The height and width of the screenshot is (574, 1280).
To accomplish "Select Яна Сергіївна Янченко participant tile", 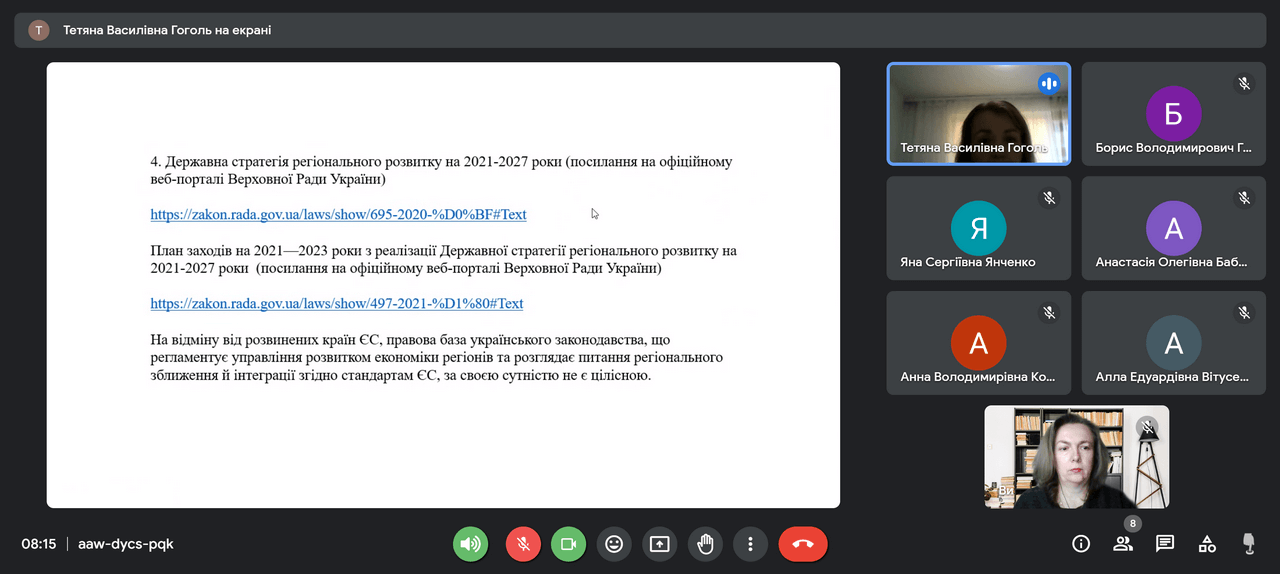I will (978, 228).
